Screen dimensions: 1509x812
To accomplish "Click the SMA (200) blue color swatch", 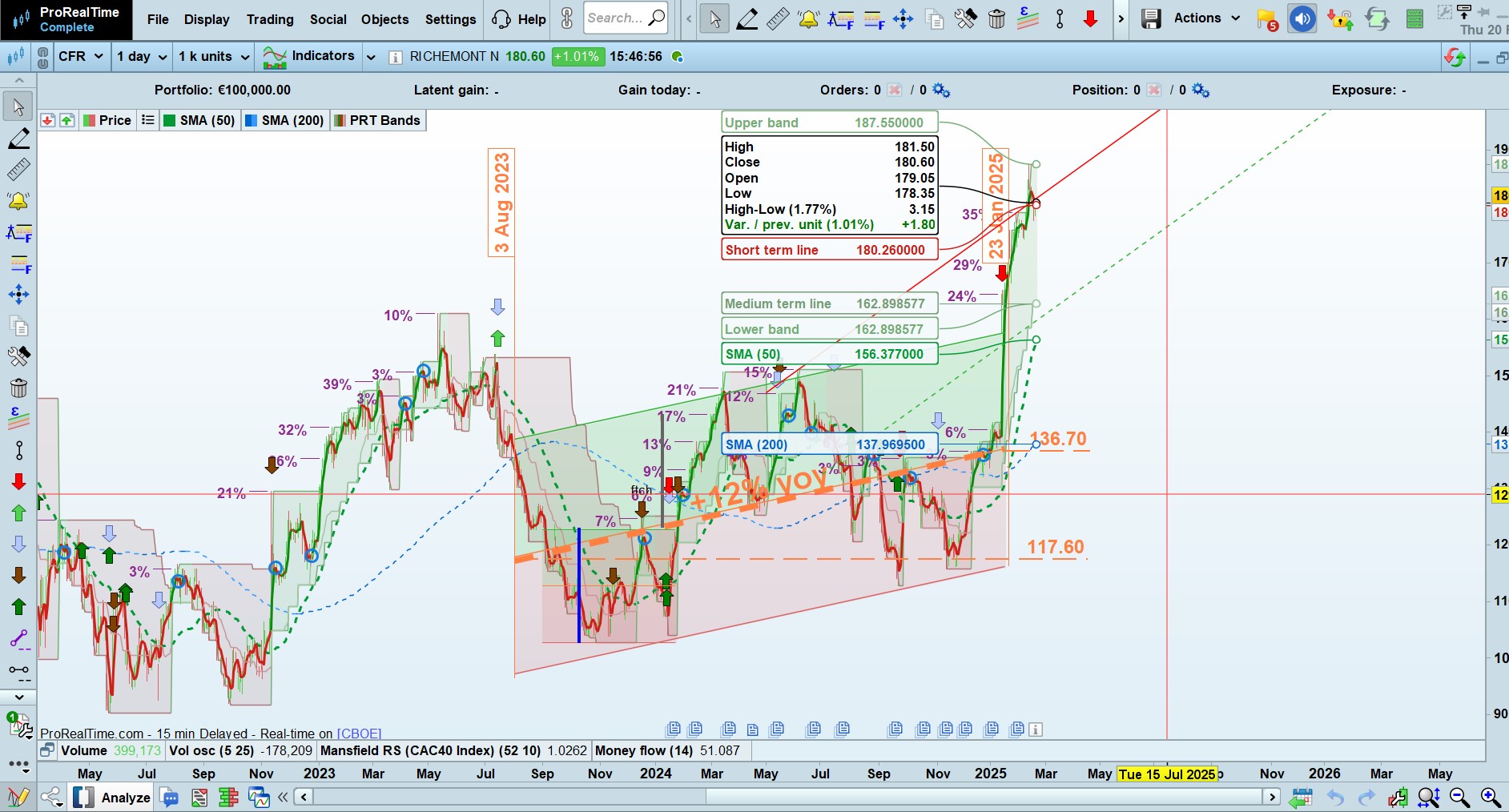I will [x=251, y=120].
